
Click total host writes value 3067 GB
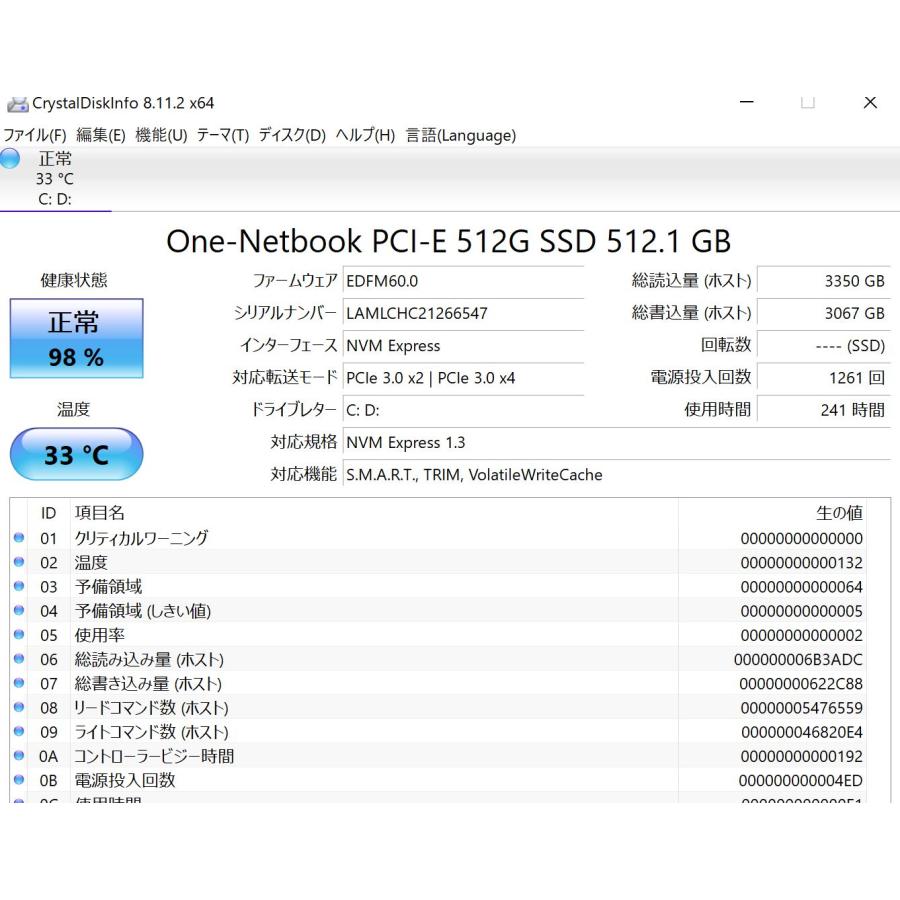[x=824, y=313]
